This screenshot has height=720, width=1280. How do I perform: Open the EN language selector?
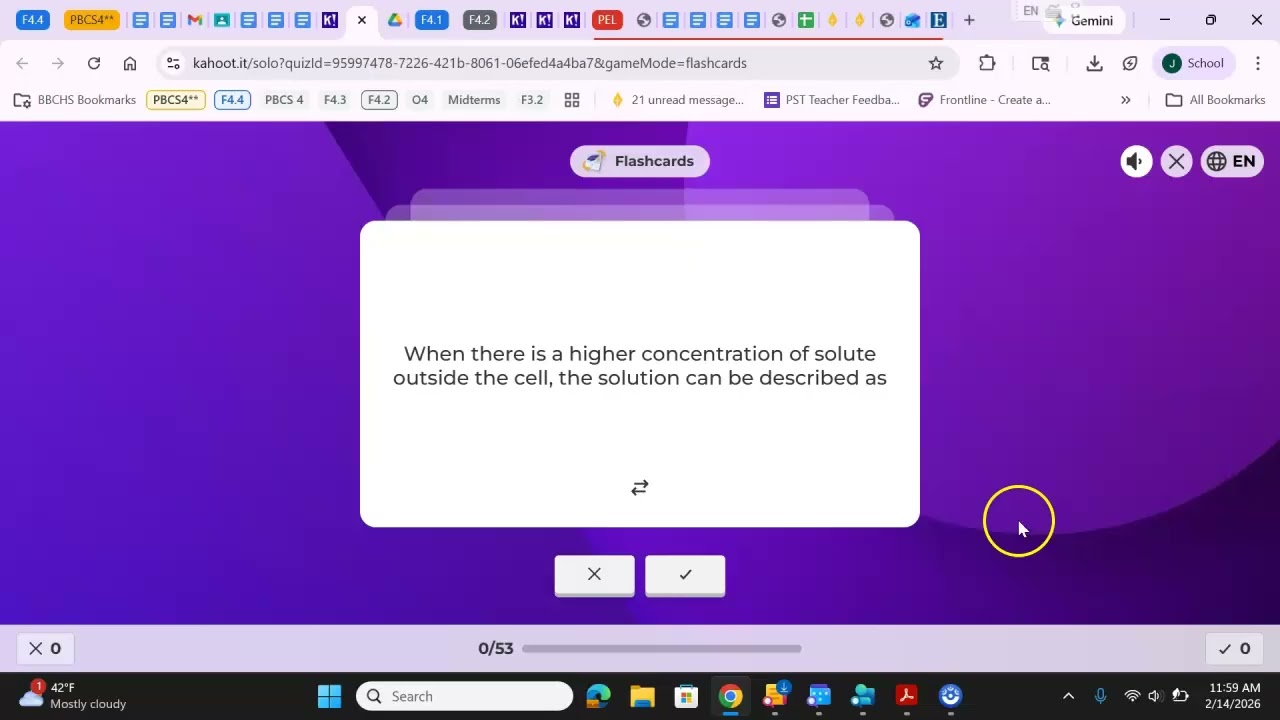[x=1232, y=161]
